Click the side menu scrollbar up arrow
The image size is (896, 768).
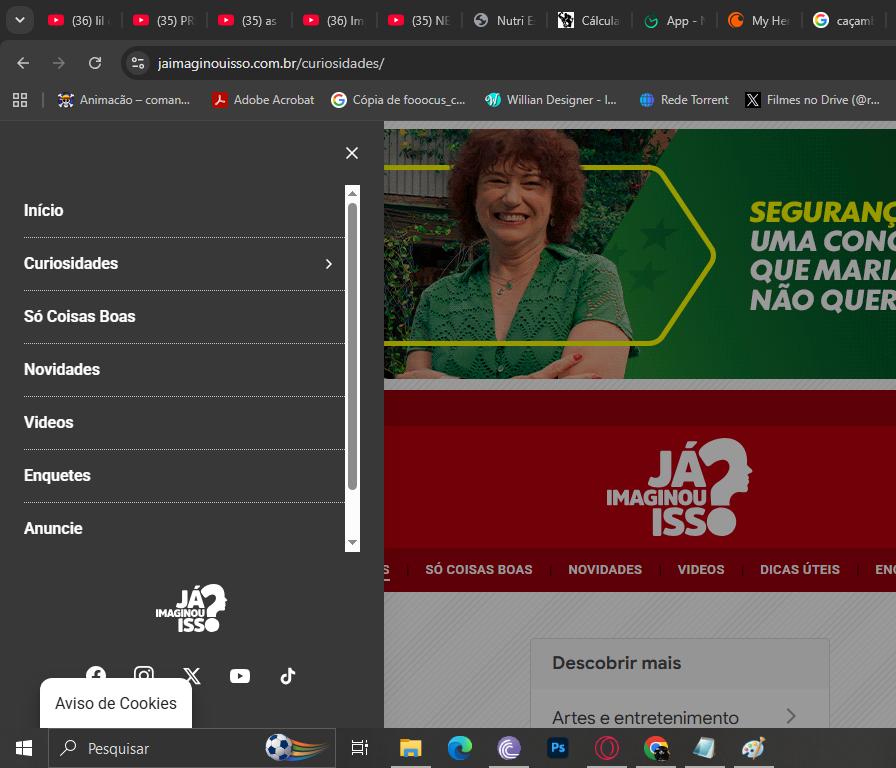[x=353, y=193]
